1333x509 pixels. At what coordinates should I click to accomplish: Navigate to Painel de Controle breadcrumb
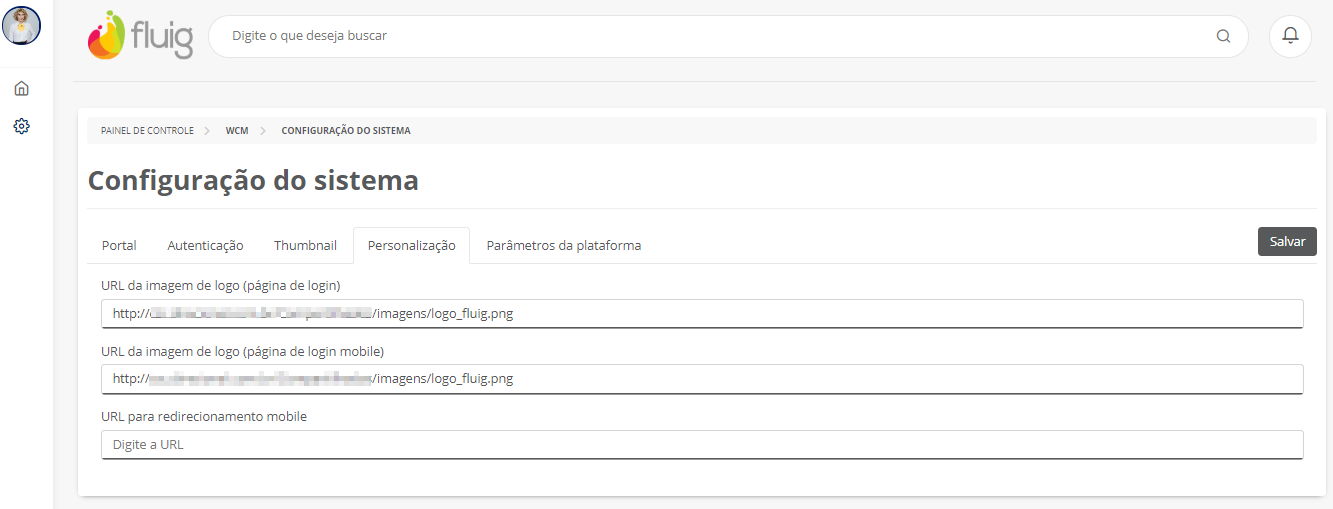[x=147, y=131]
